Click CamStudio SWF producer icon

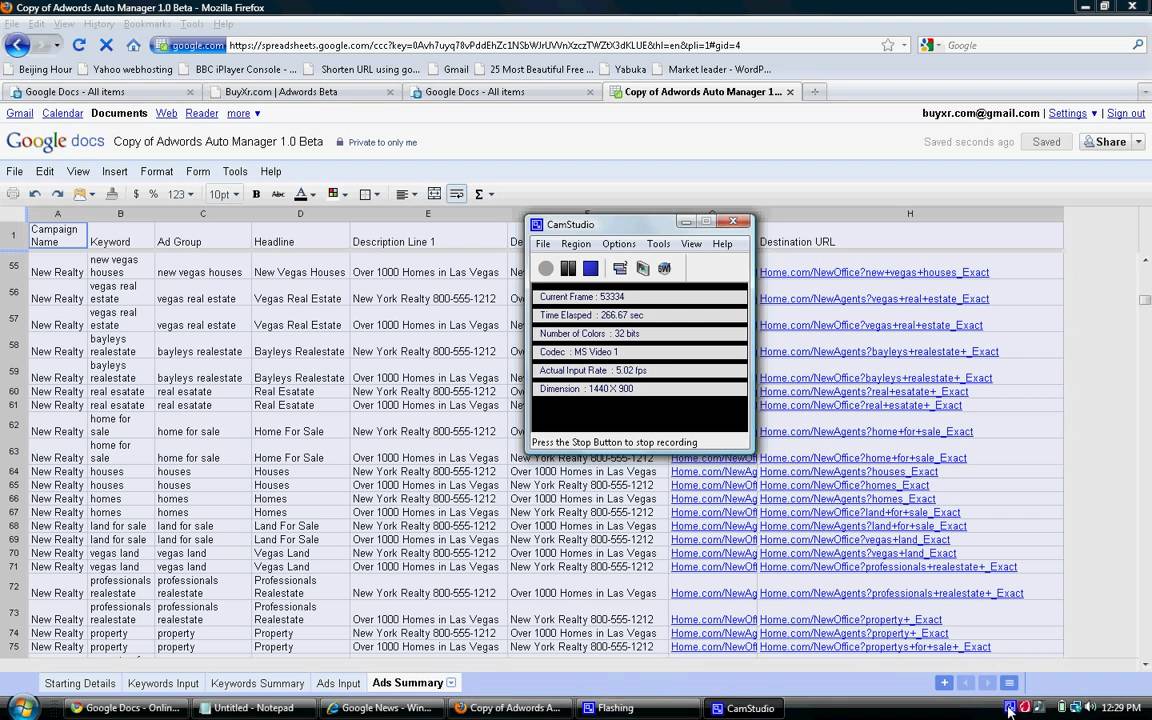click(665, 268)
